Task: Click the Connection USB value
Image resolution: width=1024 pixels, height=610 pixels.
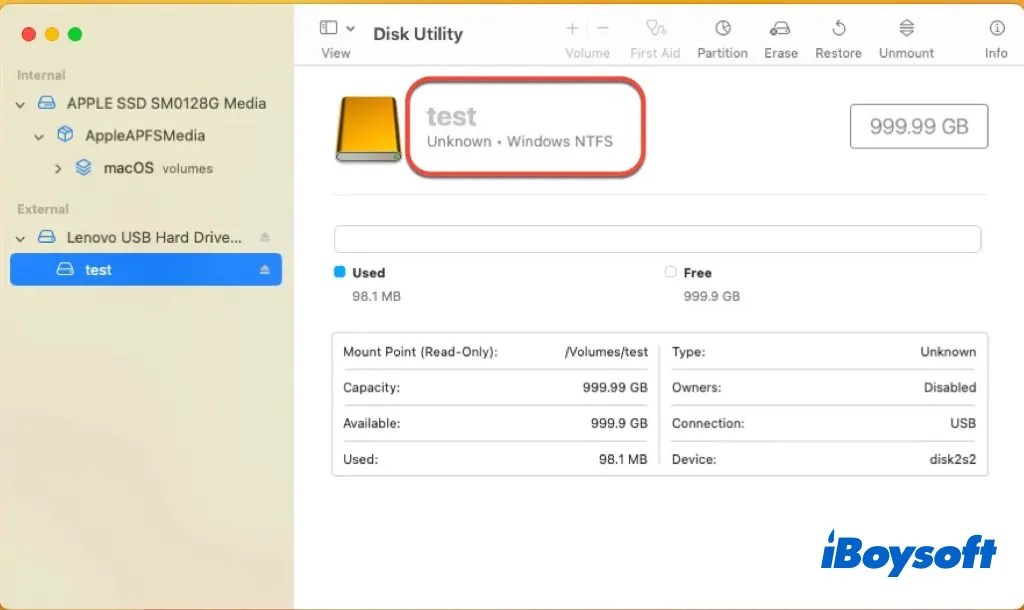Action: 963,423
